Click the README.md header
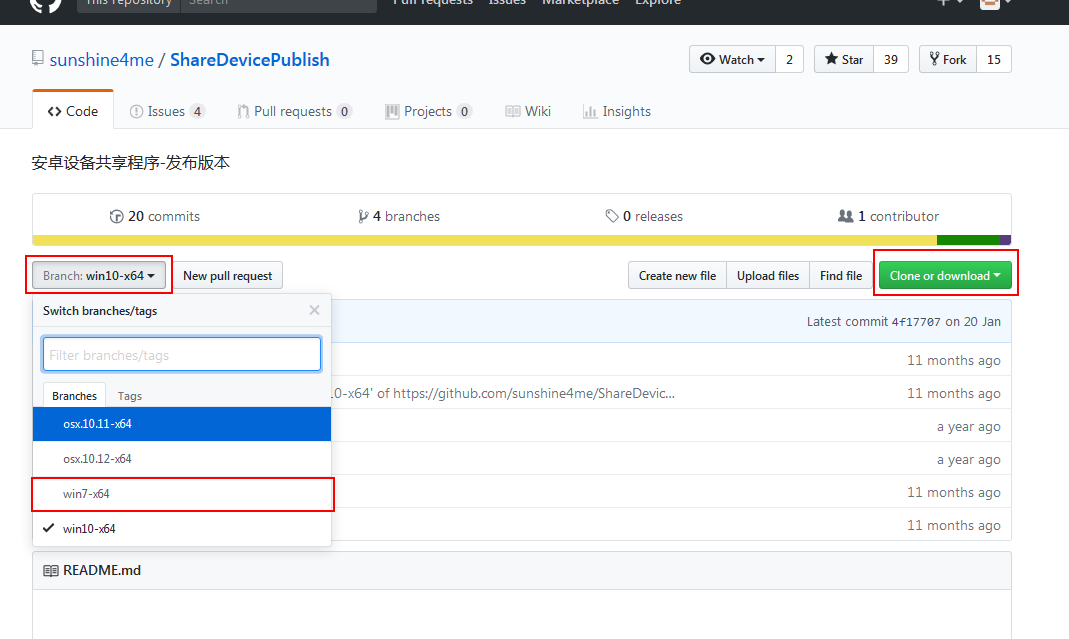The height and width of the screenshot is (639, 1069). pos(522,571)
